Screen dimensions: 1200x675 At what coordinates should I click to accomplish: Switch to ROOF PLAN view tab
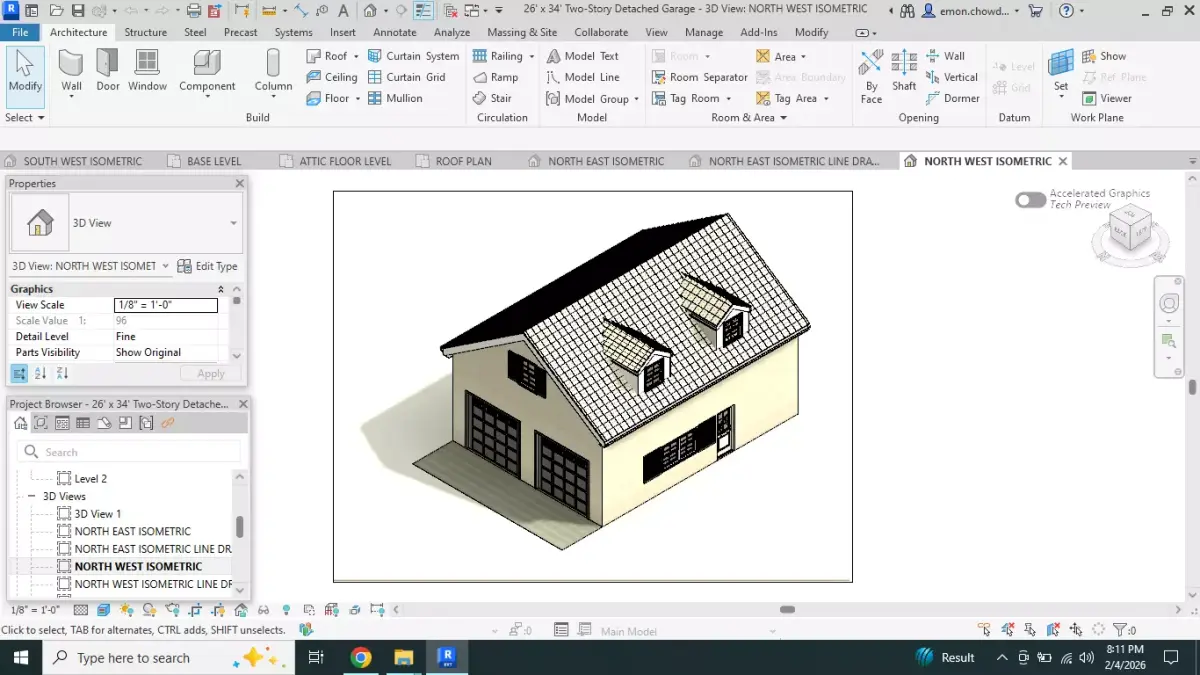(x=463, y=161)
